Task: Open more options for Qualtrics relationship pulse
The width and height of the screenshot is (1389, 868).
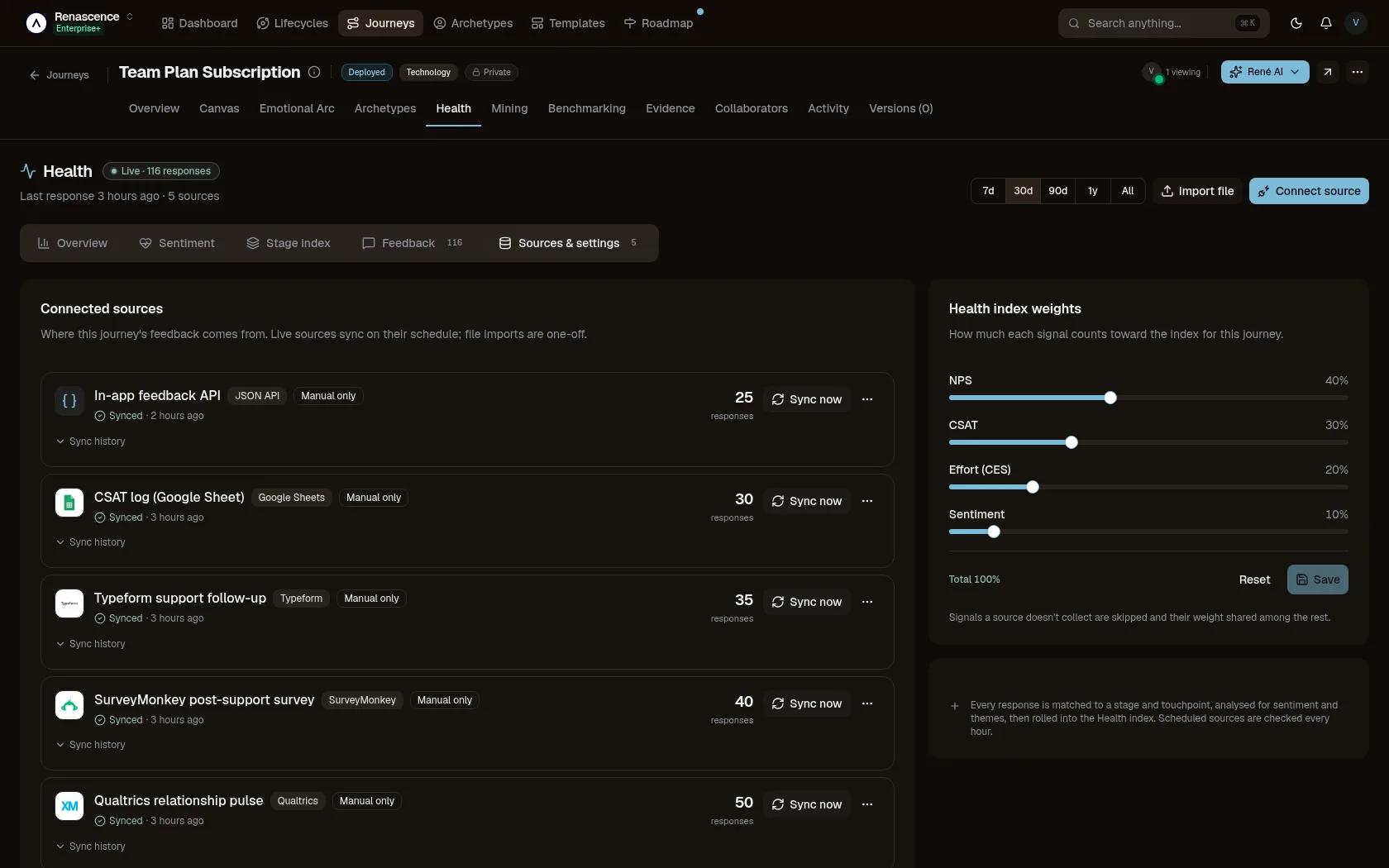Action: click(x=866, y=804)
